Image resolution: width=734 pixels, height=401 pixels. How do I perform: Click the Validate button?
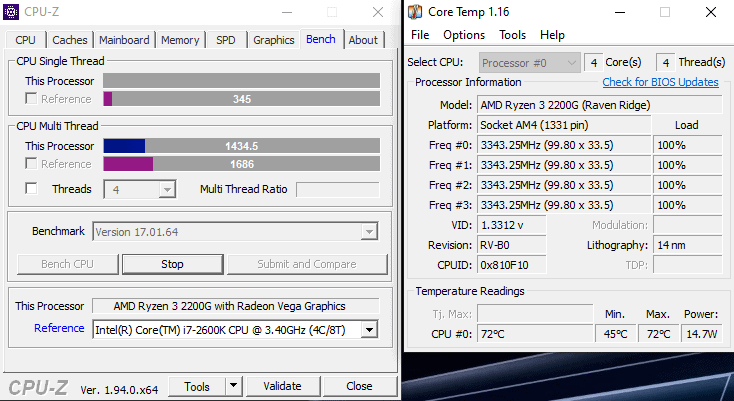[282, 386]
